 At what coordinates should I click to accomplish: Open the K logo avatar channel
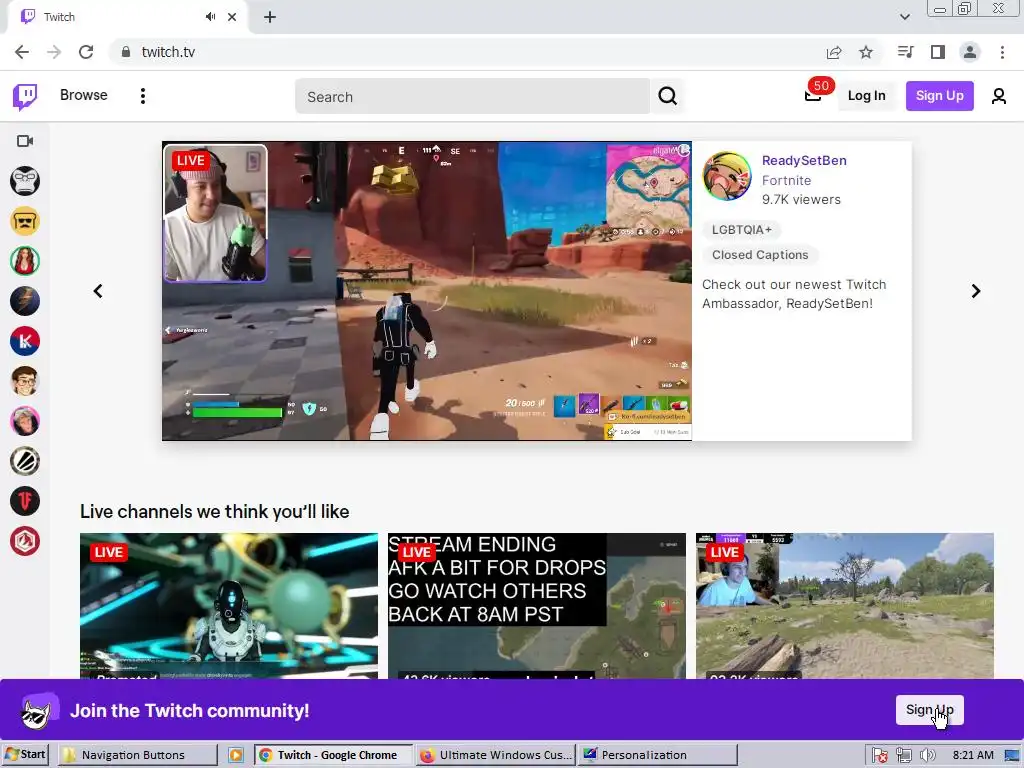coord(25,341)
